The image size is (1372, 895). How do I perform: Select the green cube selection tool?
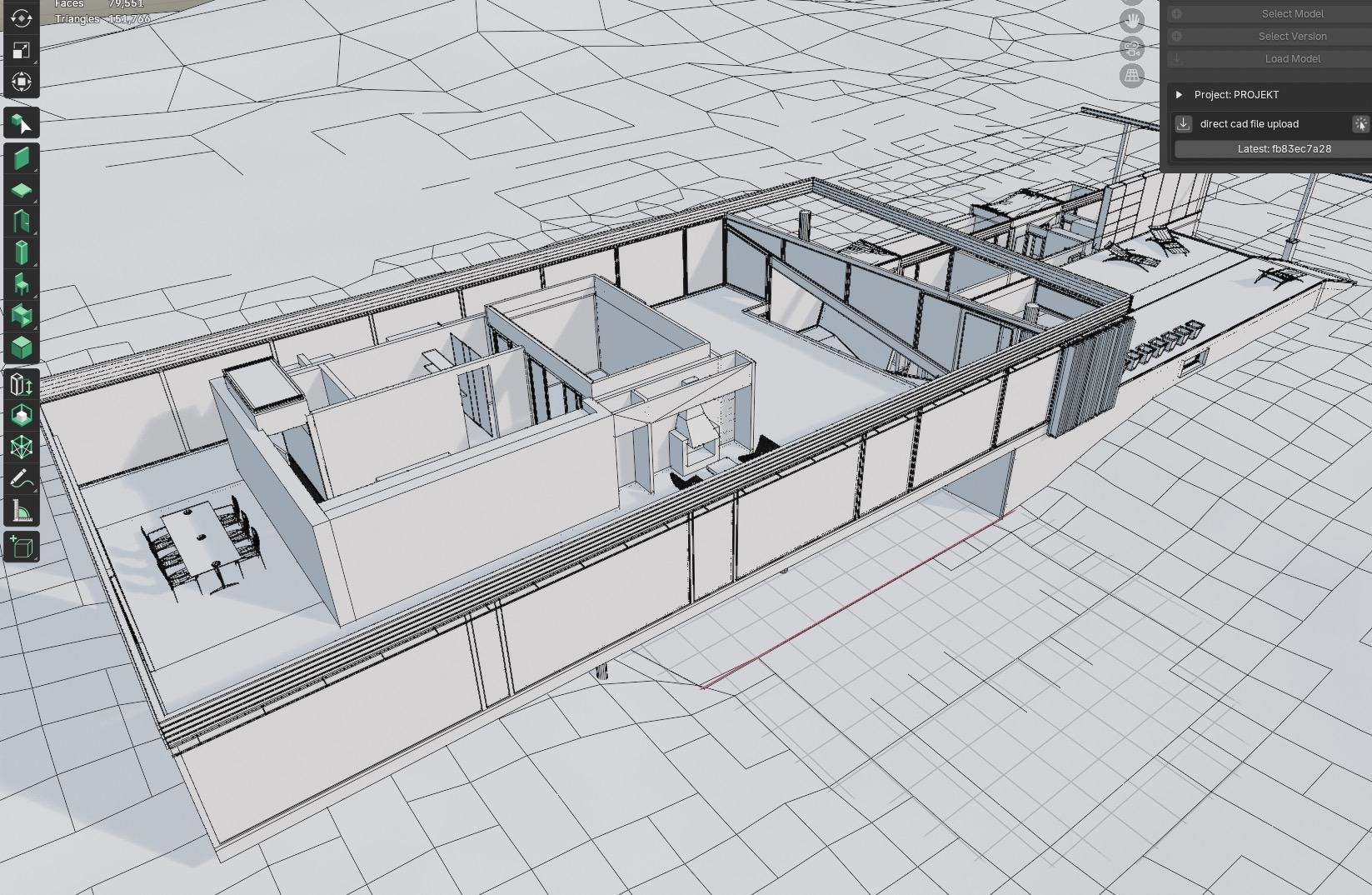pyautogui.click(x=22, y=124)
